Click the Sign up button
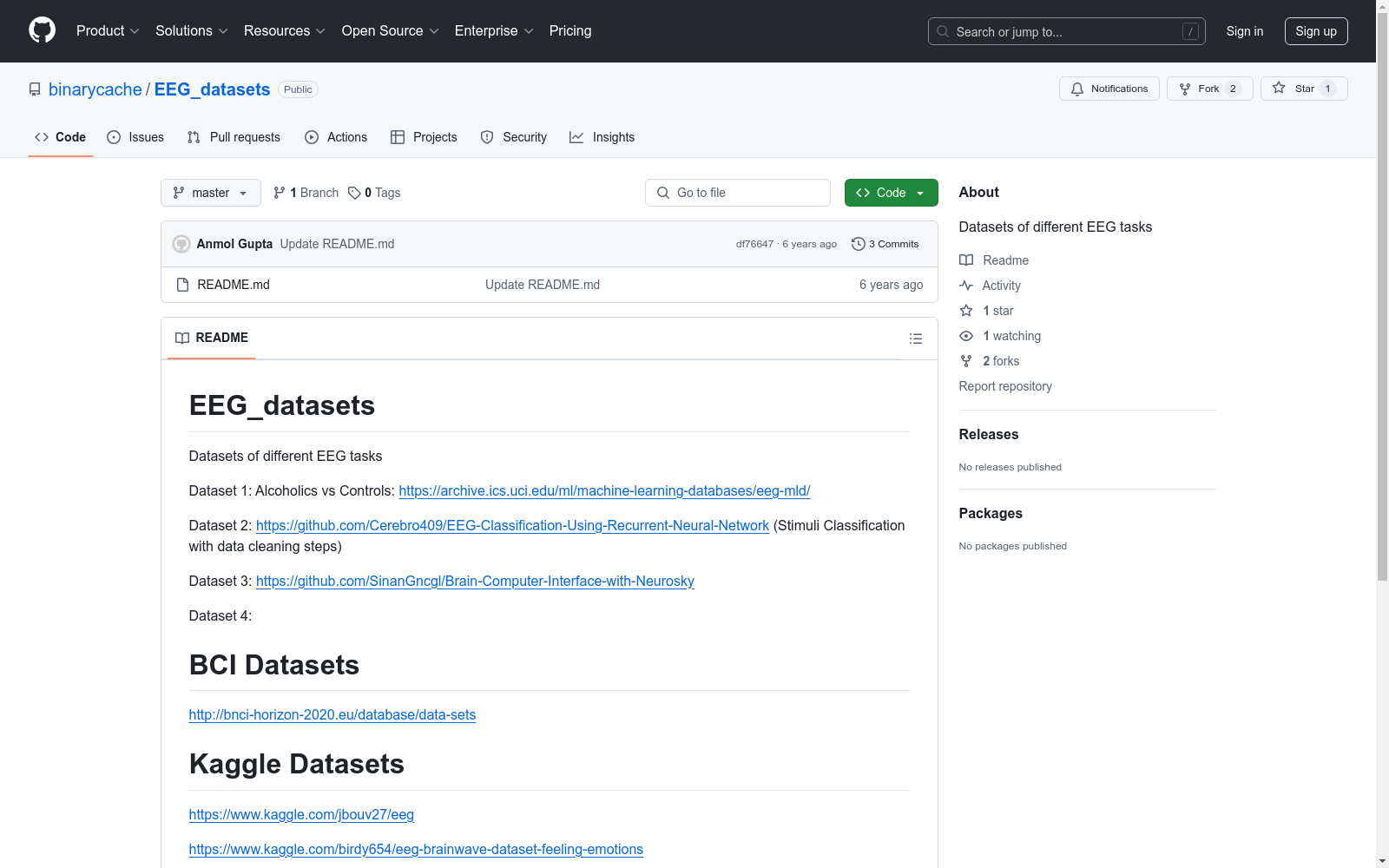Viewport: 1389px width, 868px height. click(x=1316, y=31)
